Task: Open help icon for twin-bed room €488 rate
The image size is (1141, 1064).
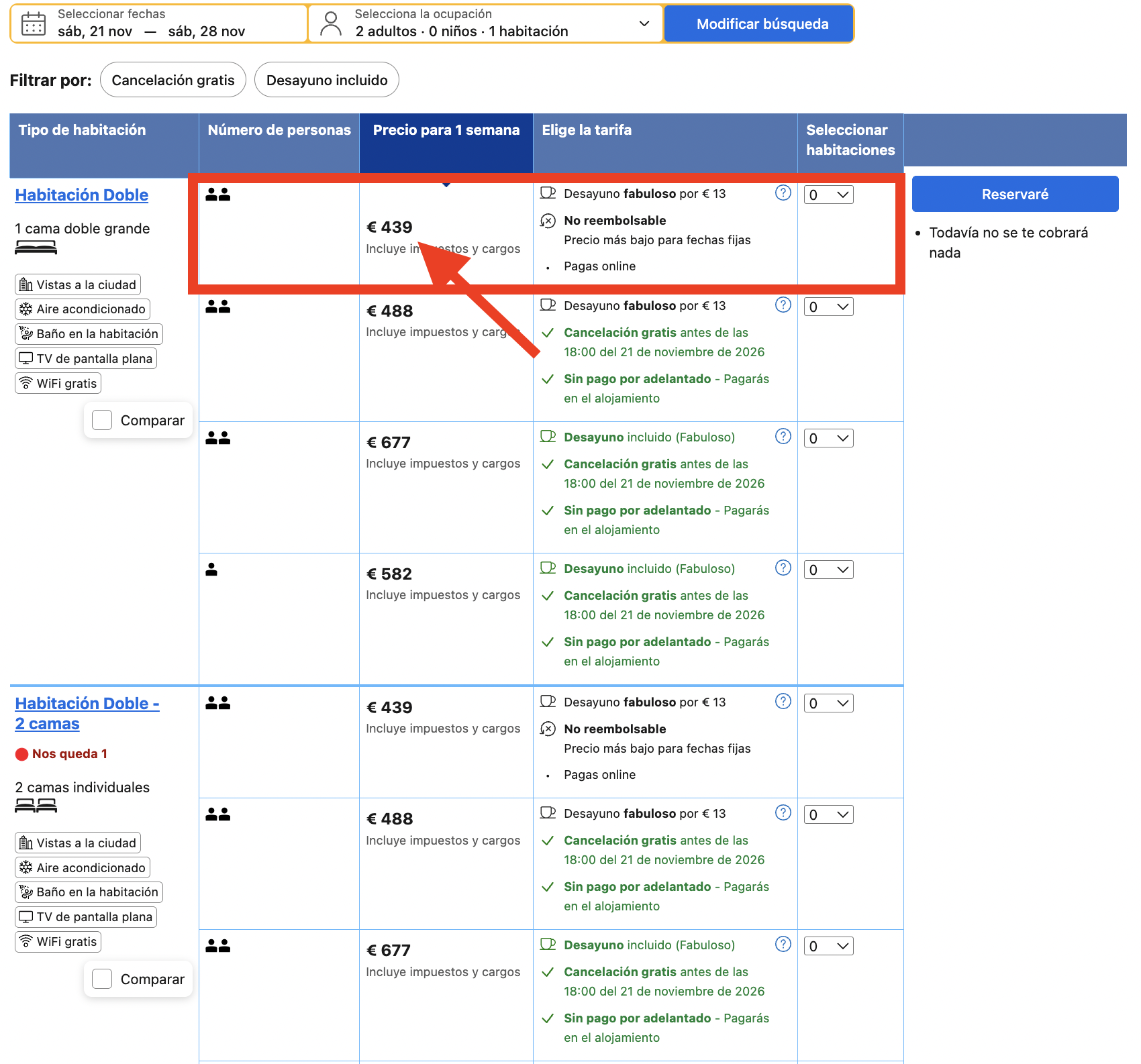Action: point(783,813)
